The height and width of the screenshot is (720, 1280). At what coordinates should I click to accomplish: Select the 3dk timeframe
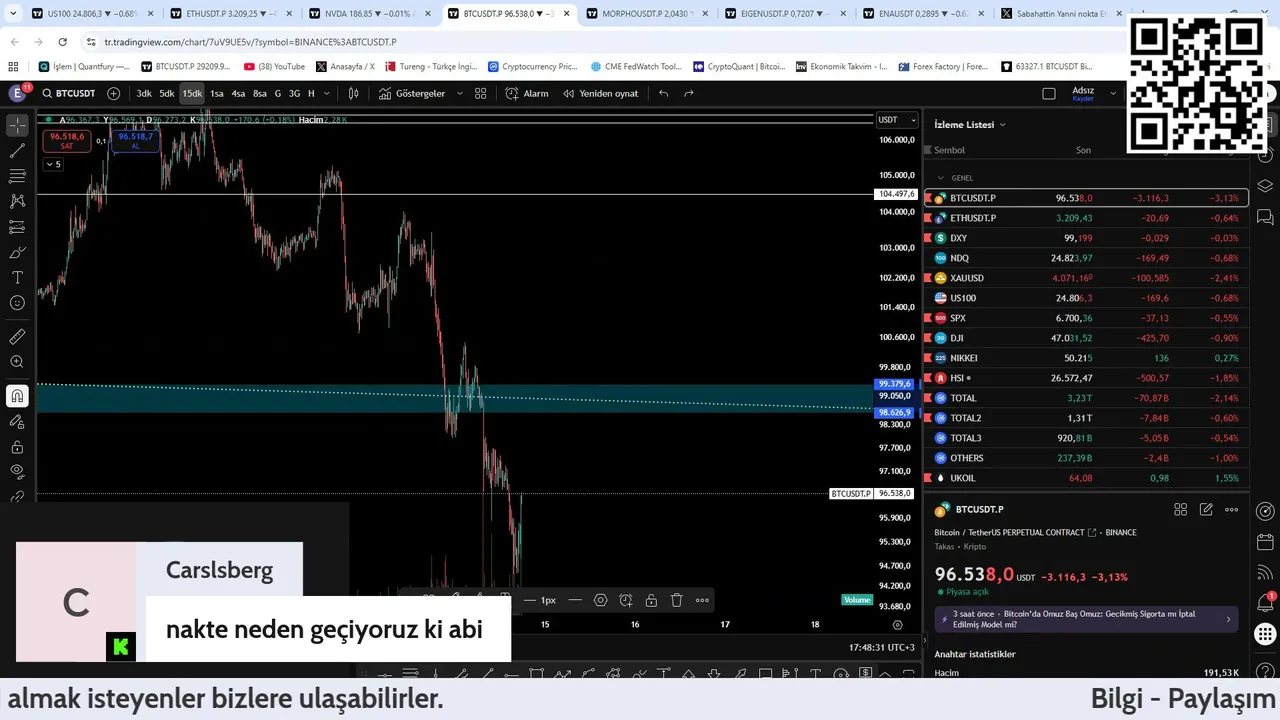[144, 93]
